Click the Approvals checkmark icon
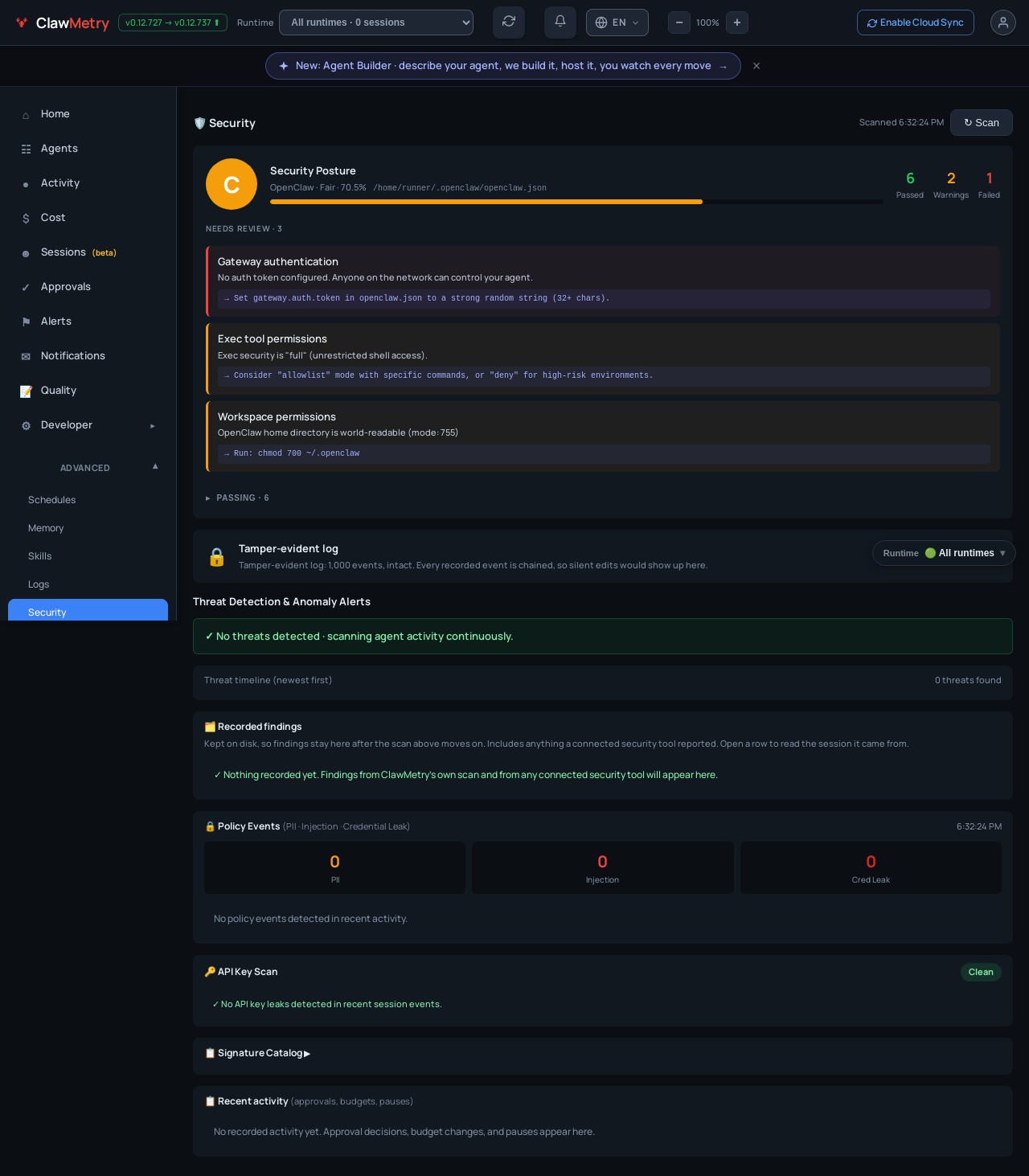This screenshot has width=1029, height=1176. (26, 288)
